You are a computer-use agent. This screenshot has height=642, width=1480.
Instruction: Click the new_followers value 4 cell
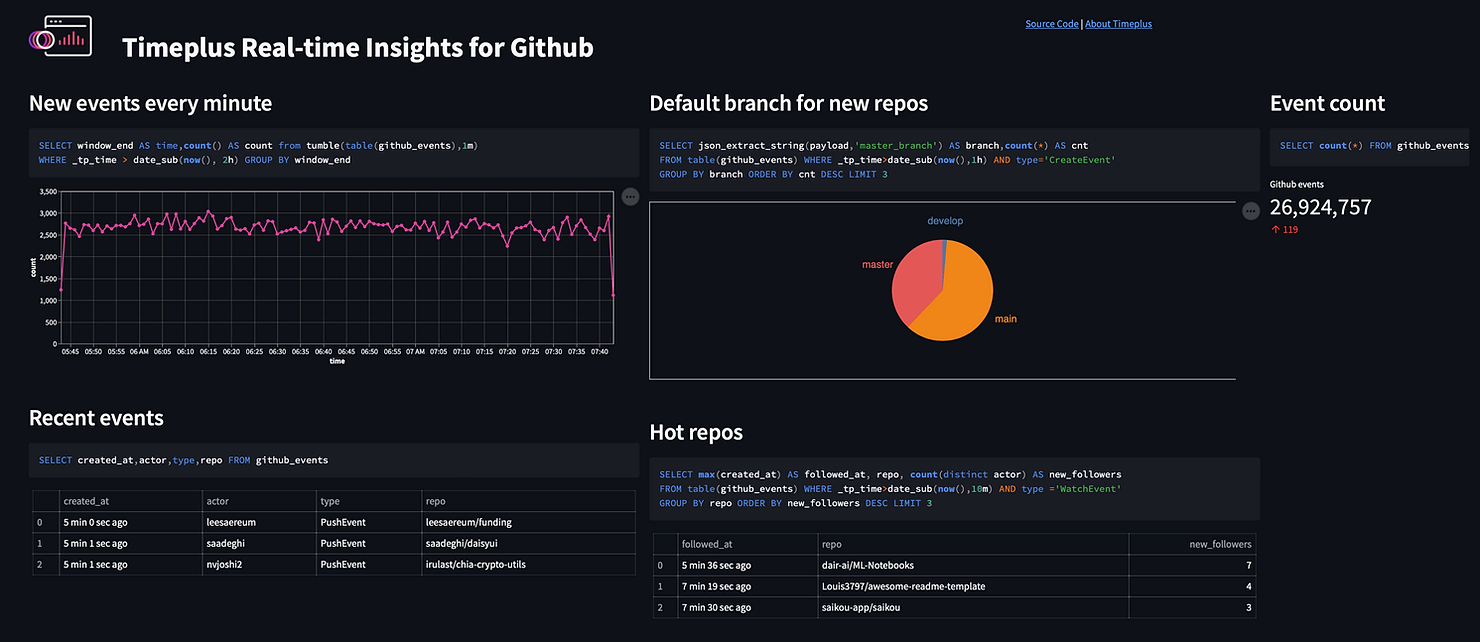tap(1192, 586)
